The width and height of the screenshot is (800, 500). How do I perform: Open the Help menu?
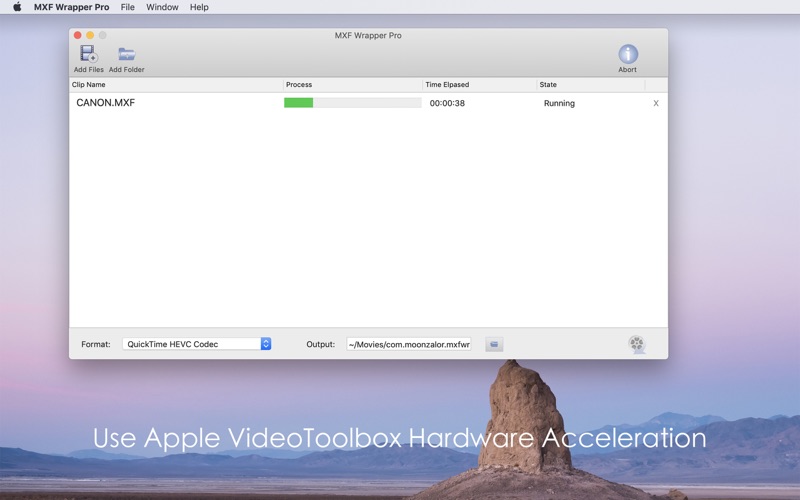tap(199, 7)
